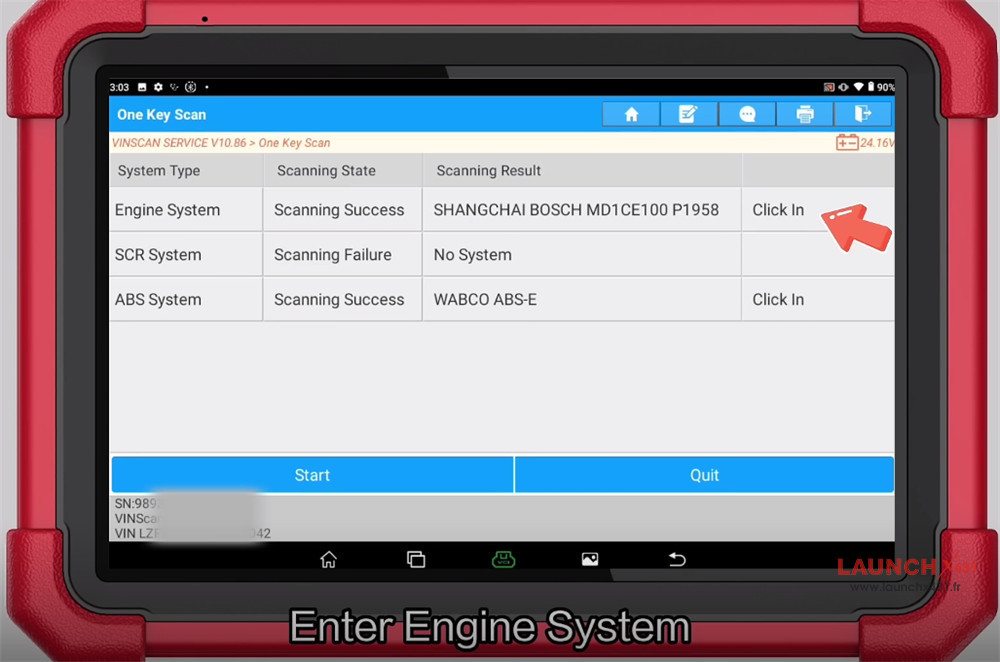Tap Android home navigation icon
1000x662 pixels.
point(328,559)
